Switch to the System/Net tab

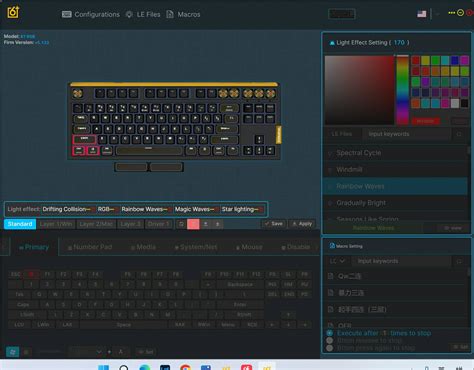pyautogui.click(x=196, y=247)
